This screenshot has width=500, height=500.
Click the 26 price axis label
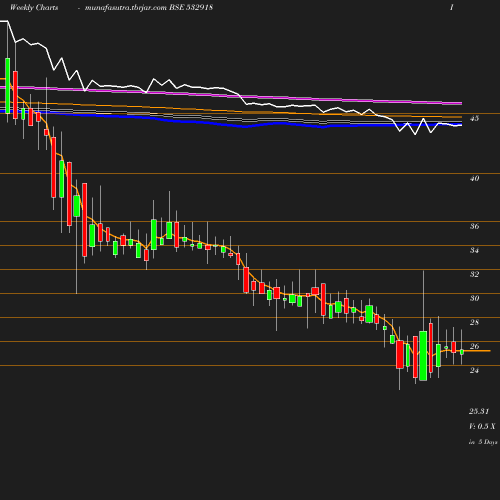[x=474, y=346]
